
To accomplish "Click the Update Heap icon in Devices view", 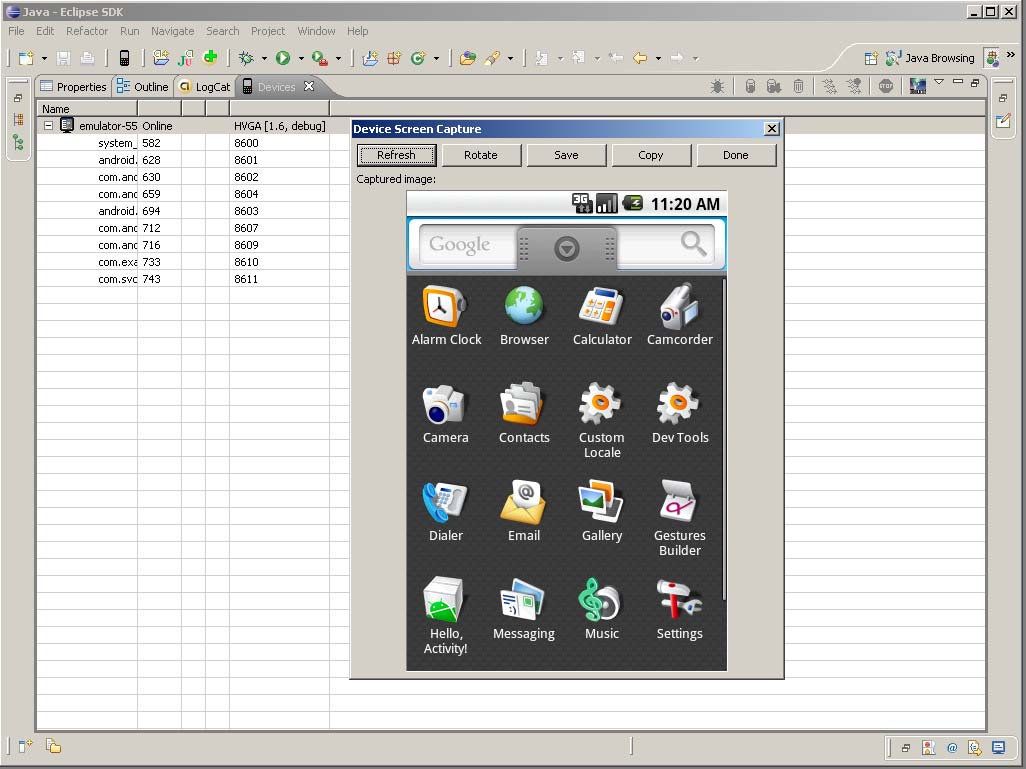I will (x=751, y=86).
